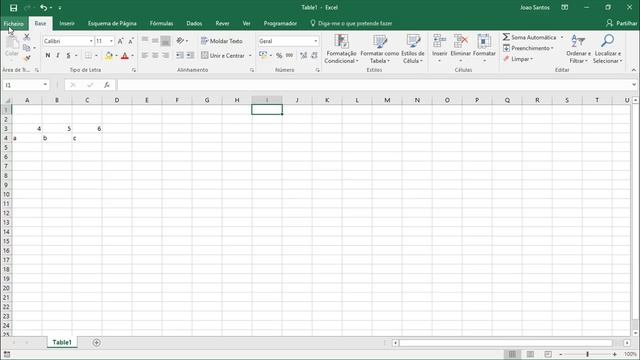Activate the Format Painter brush
Screen dimensions: 640x360
(27, 58)
